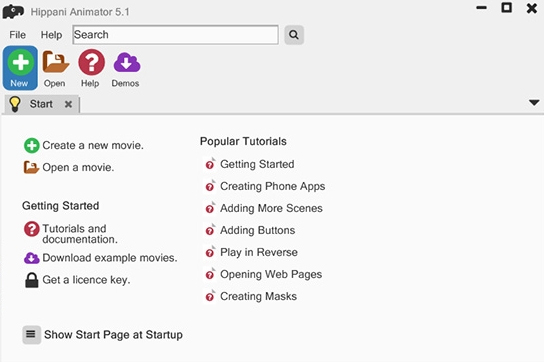This screenshot has height=362, width=544.
Task: Click the padlock icon for licence key
Action: click(32, 280)
